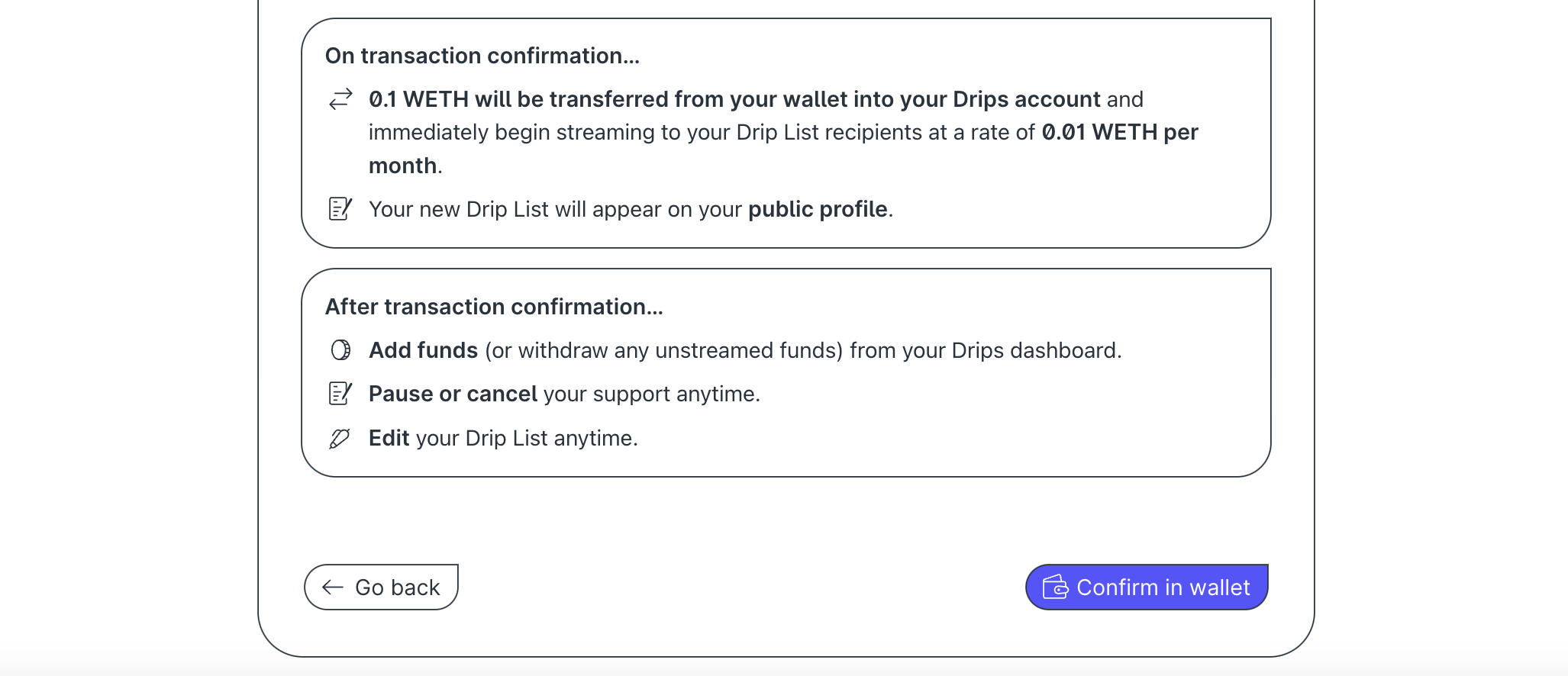Click the 'your support anytime' text
The height and width of the screenshot is (676, 1568).
651,394
